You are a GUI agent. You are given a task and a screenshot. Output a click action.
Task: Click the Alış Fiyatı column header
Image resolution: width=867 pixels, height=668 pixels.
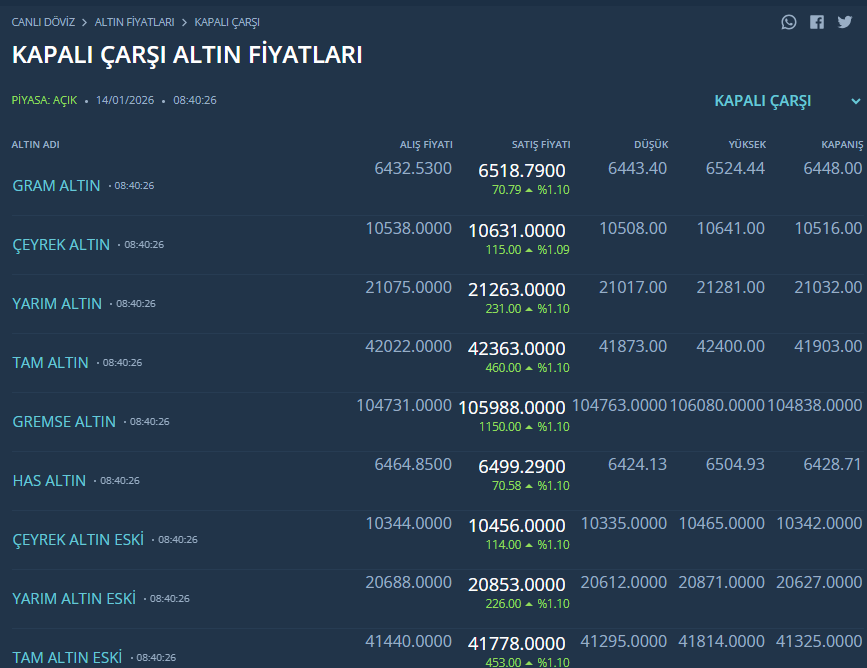[426, 145]
